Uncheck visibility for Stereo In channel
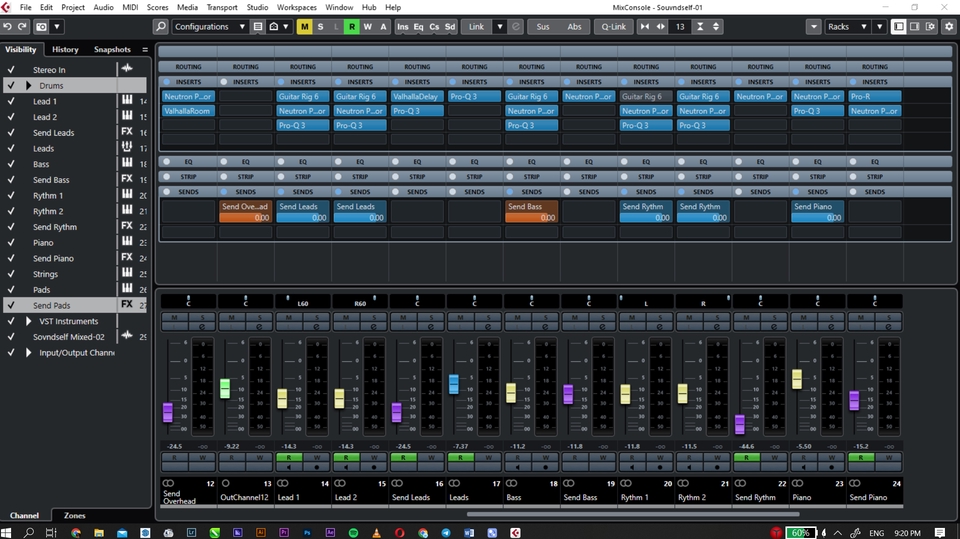960x539 pixels. tap(10, 70)
